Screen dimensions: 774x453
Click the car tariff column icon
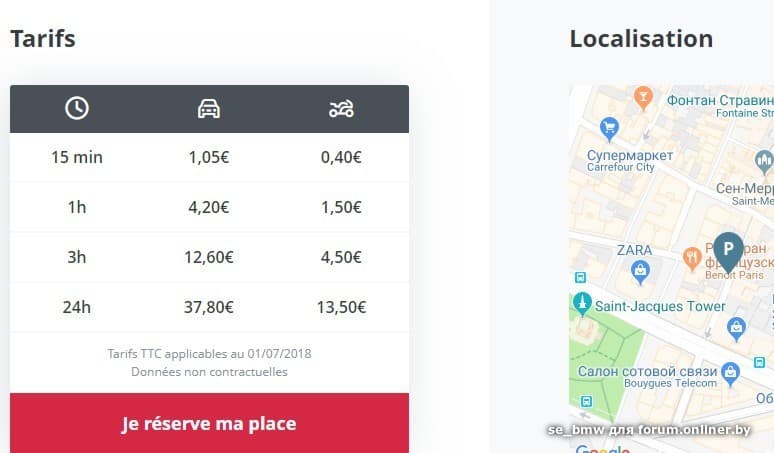[x=209, y=108]
